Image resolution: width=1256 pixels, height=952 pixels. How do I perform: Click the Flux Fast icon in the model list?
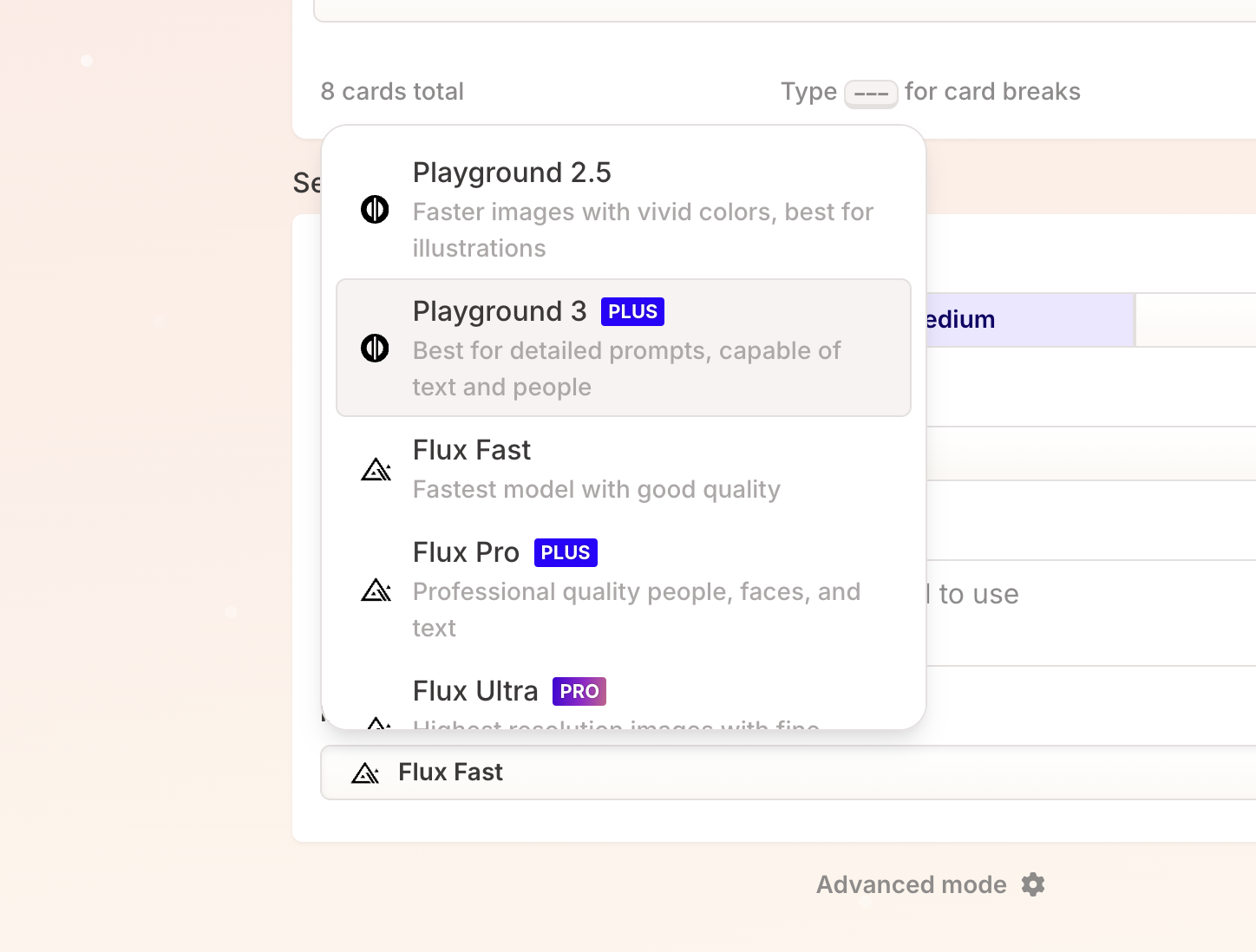(376, 470)
